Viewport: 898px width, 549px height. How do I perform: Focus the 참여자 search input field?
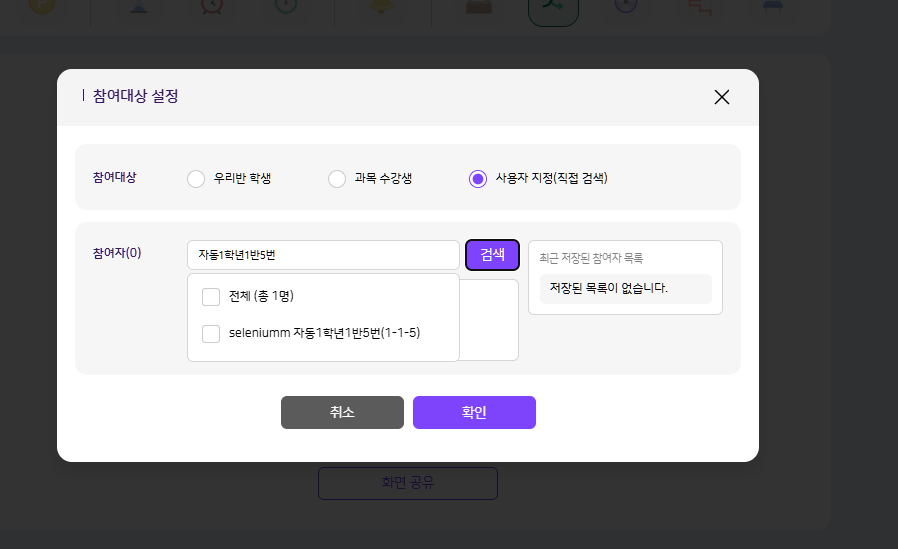322,255
